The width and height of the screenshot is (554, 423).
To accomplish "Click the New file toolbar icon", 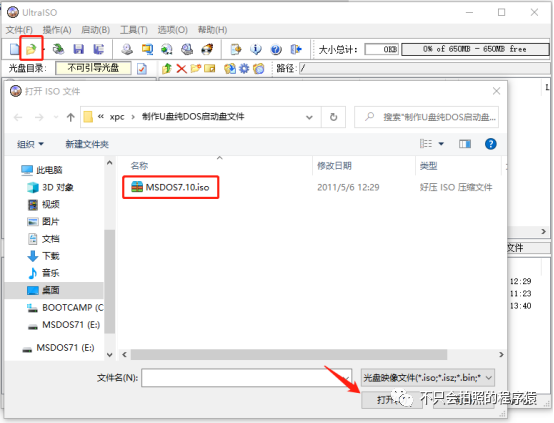I will point(14,49).
